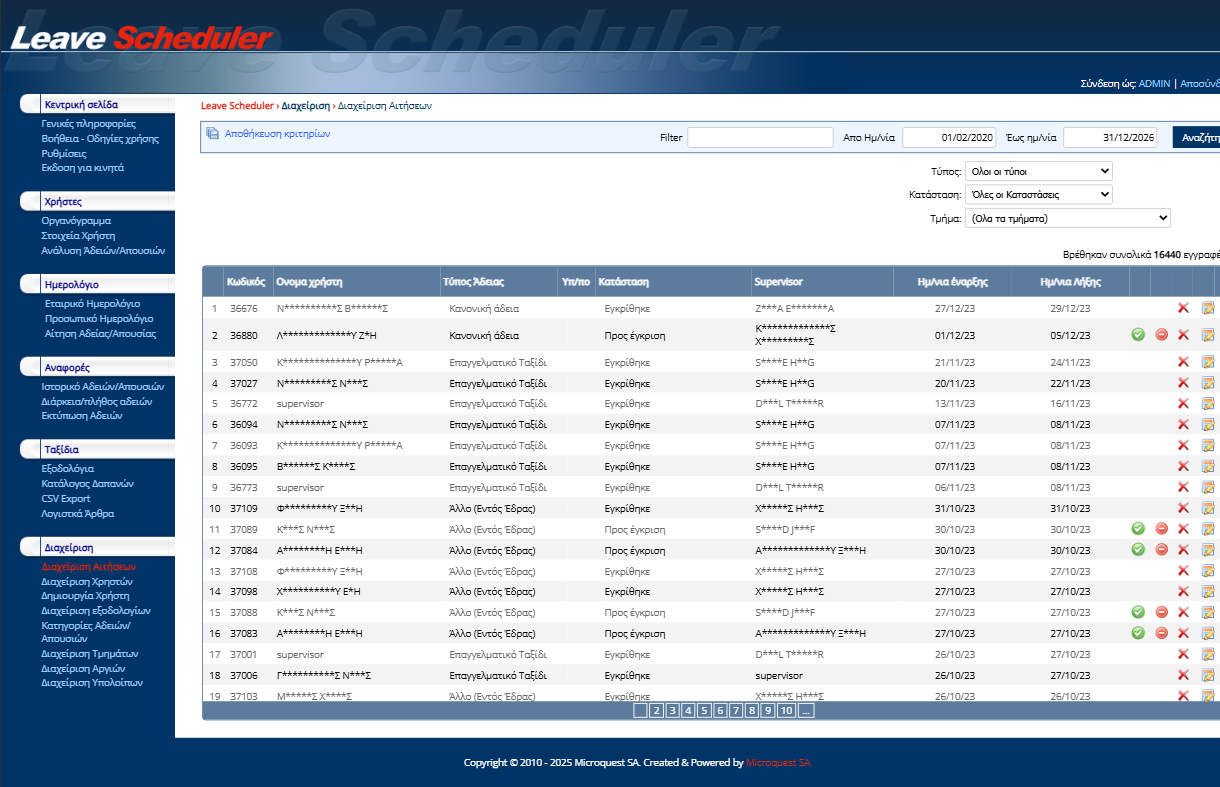Screen dimensions: 1220x787
Task: Open the Τύπος dropdown
Action: (1038, 171)
